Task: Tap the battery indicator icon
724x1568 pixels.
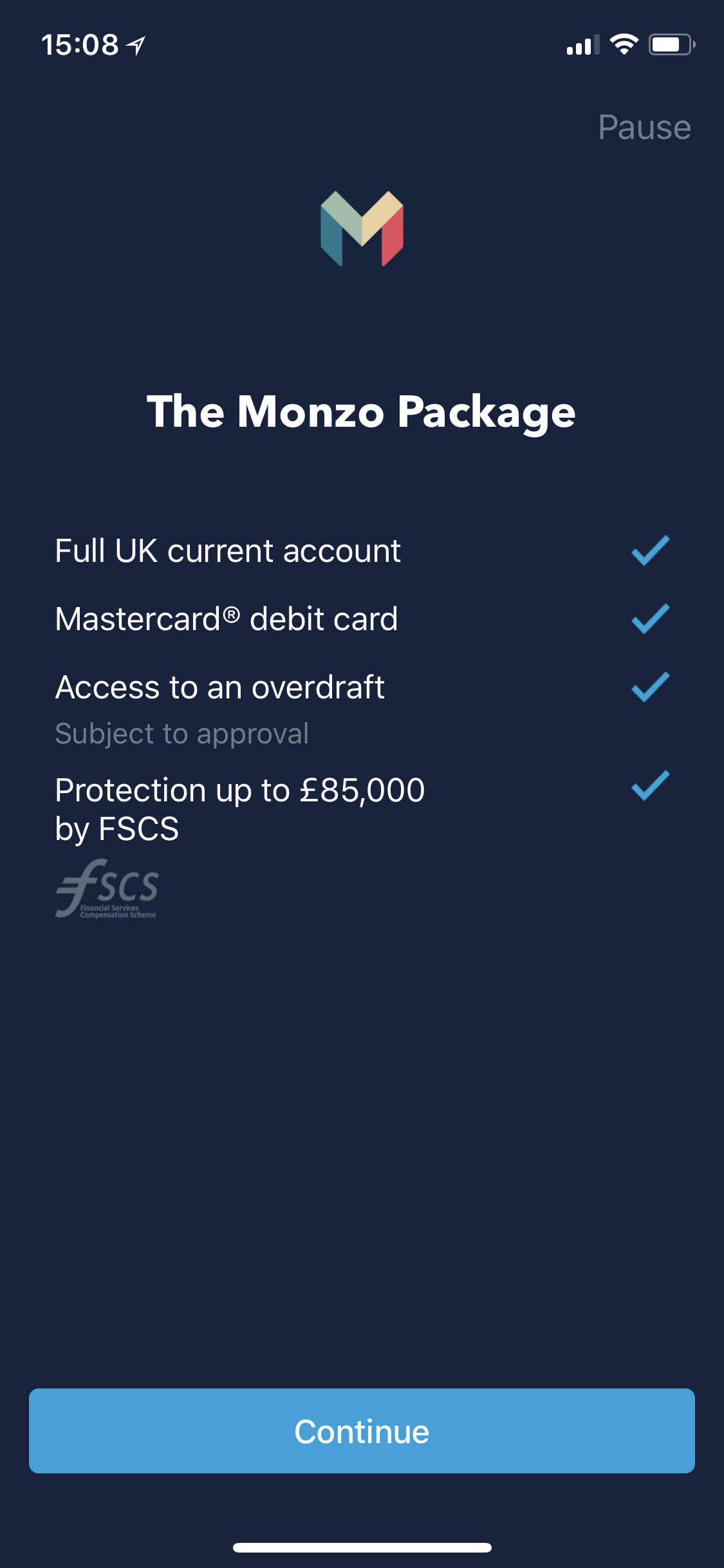Action: click(x=671, y=44)
